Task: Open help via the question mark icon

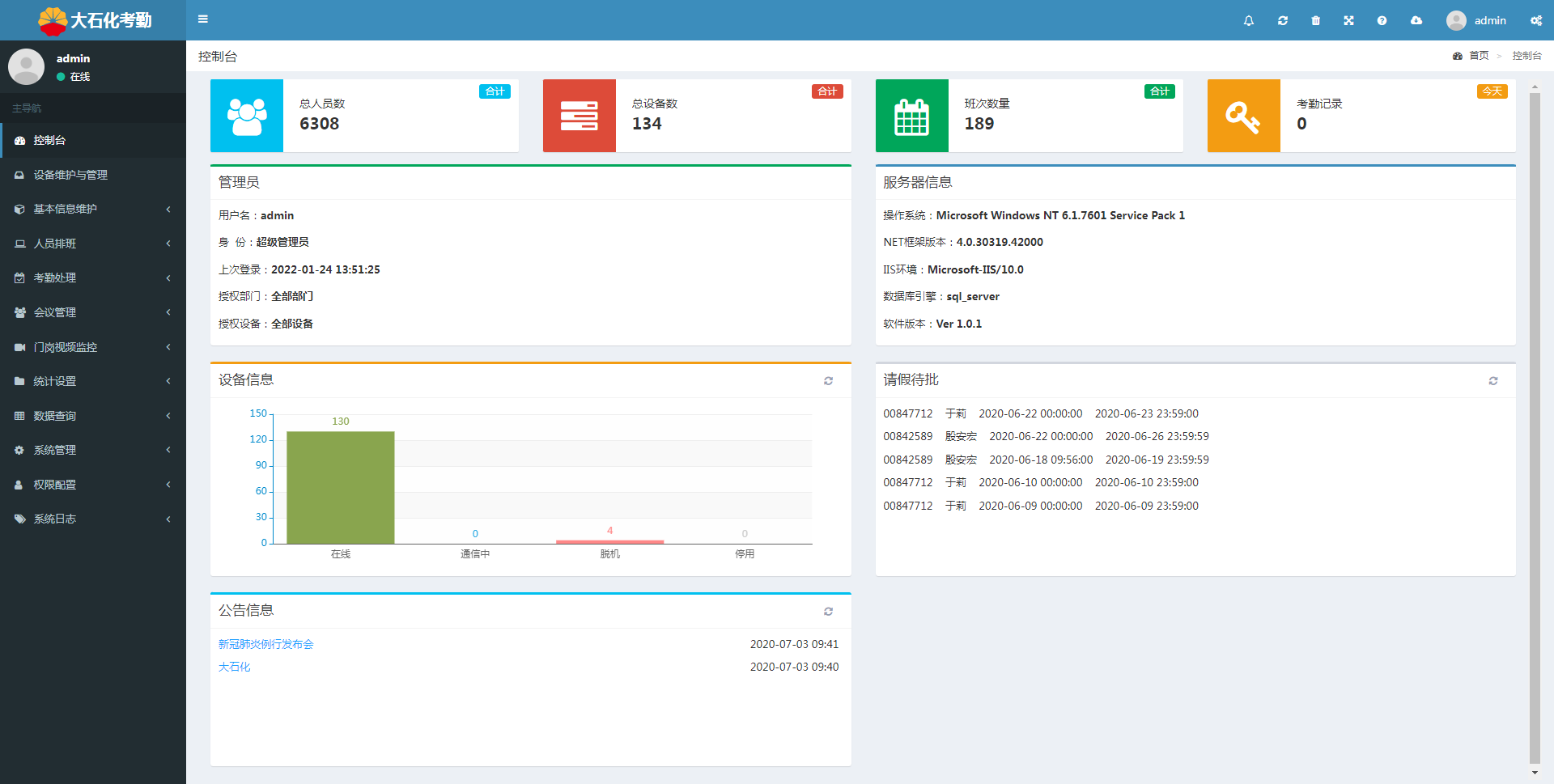Action: (1382, 20)
